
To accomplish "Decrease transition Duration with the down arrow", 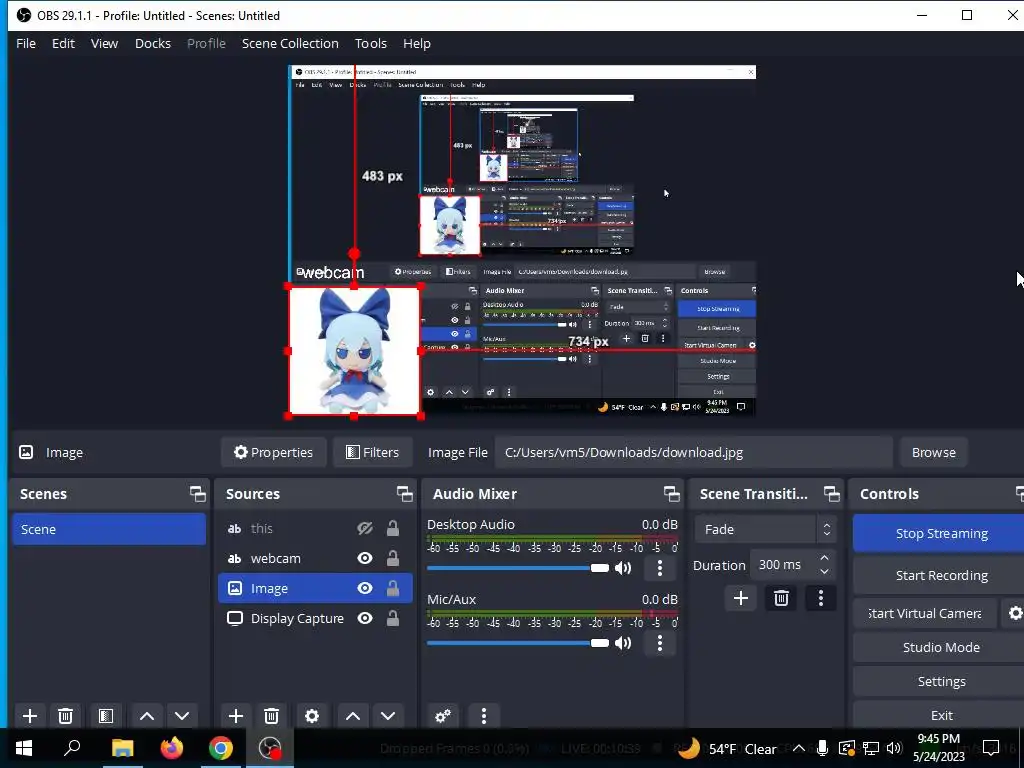I will click(824, 571).
